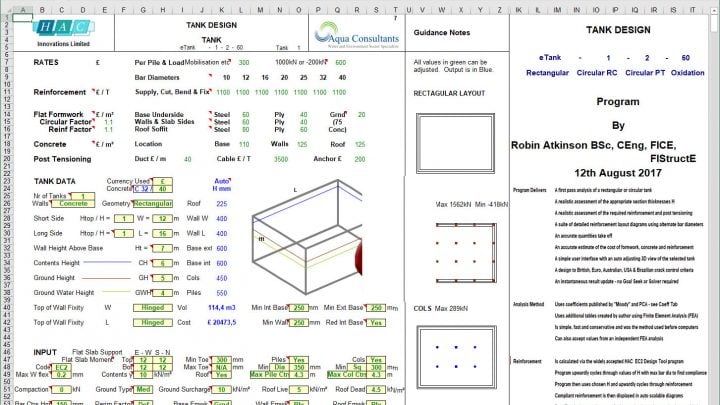Screen dimensions: 720x405
Task: Open the Oxidation link
Action: [x=687, y=73]
